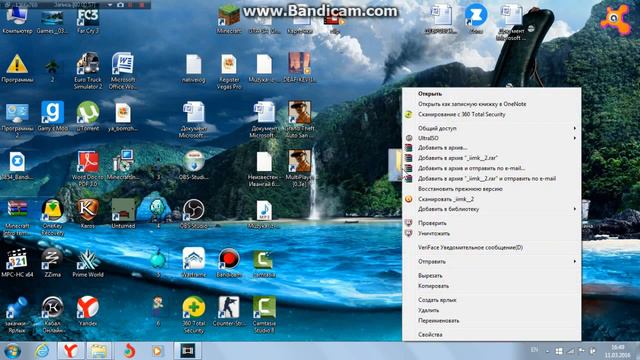Select the Bandicam desktop shortcut
Screen dimensions: 640x360
point(229,263)
